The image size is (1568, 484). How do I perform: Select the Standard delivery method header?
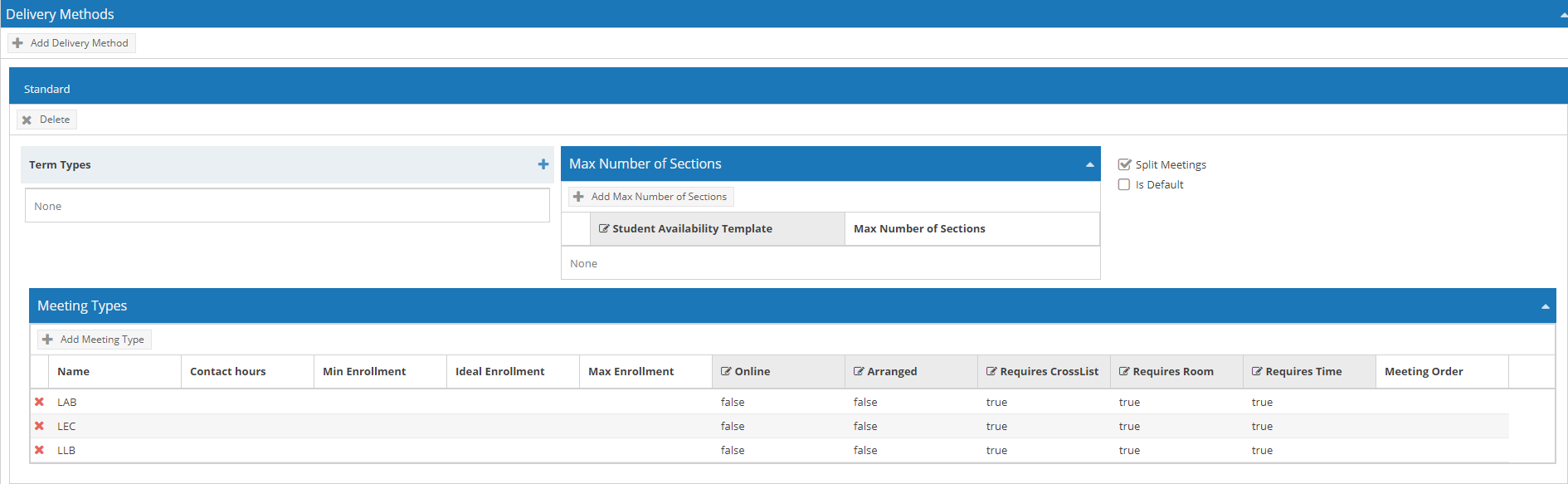coord(788,86)
